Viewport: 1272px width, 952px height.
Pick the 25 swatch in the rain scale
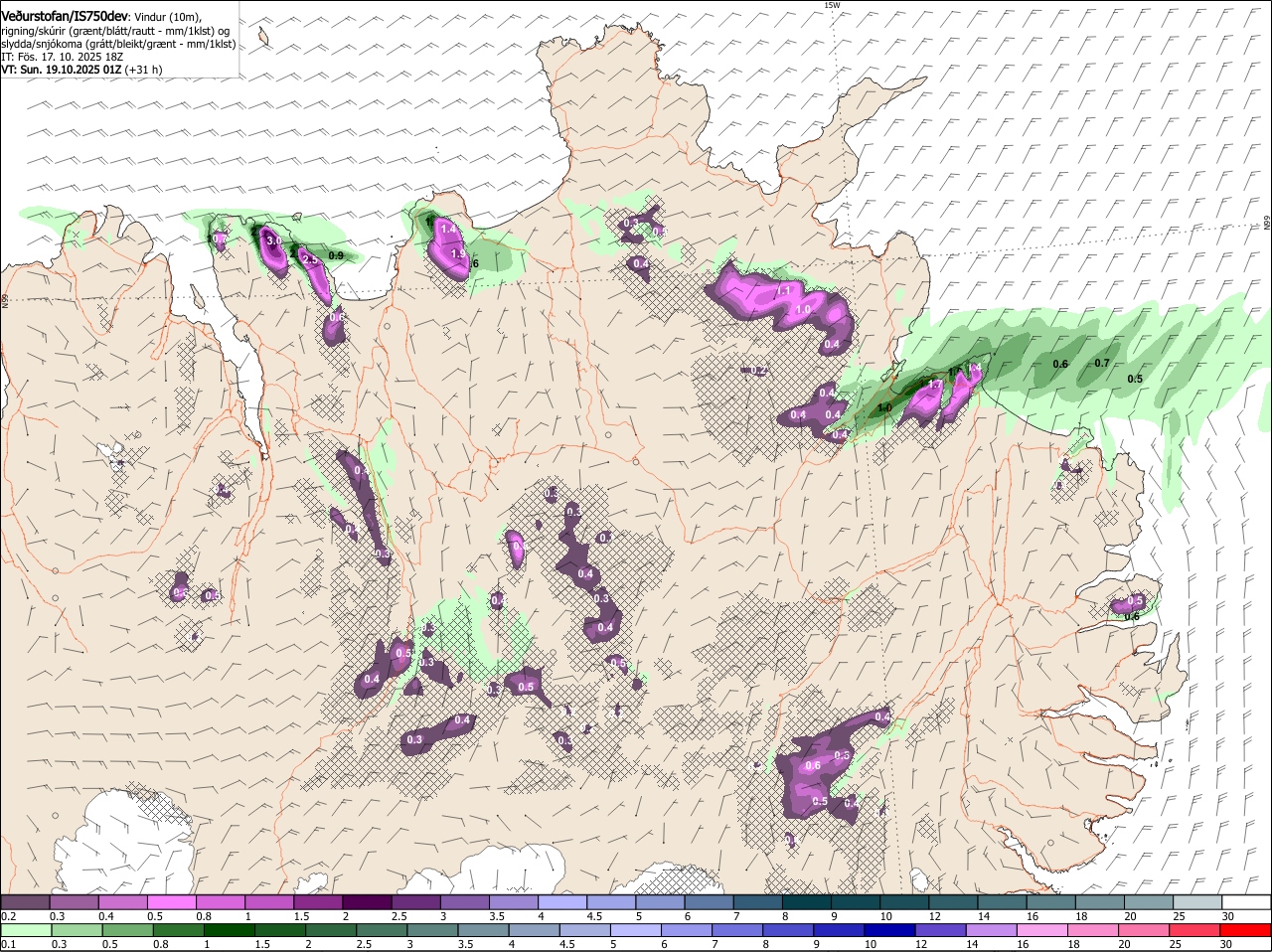coord(1195,930)
